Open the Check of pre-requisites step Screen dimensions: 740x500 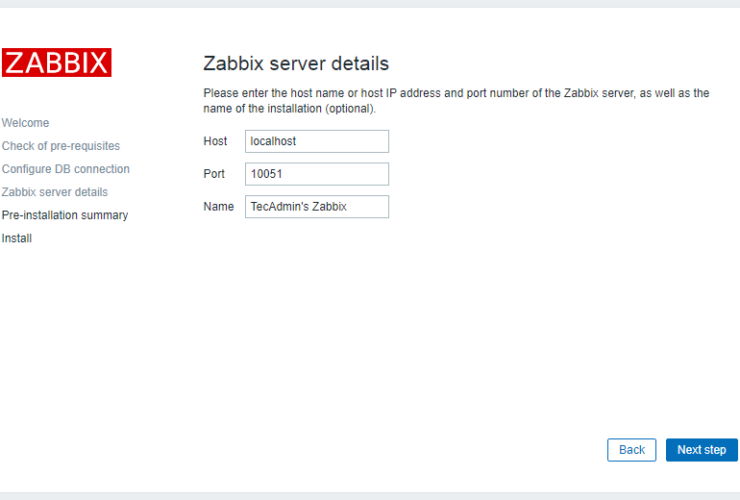click(61, 146)
